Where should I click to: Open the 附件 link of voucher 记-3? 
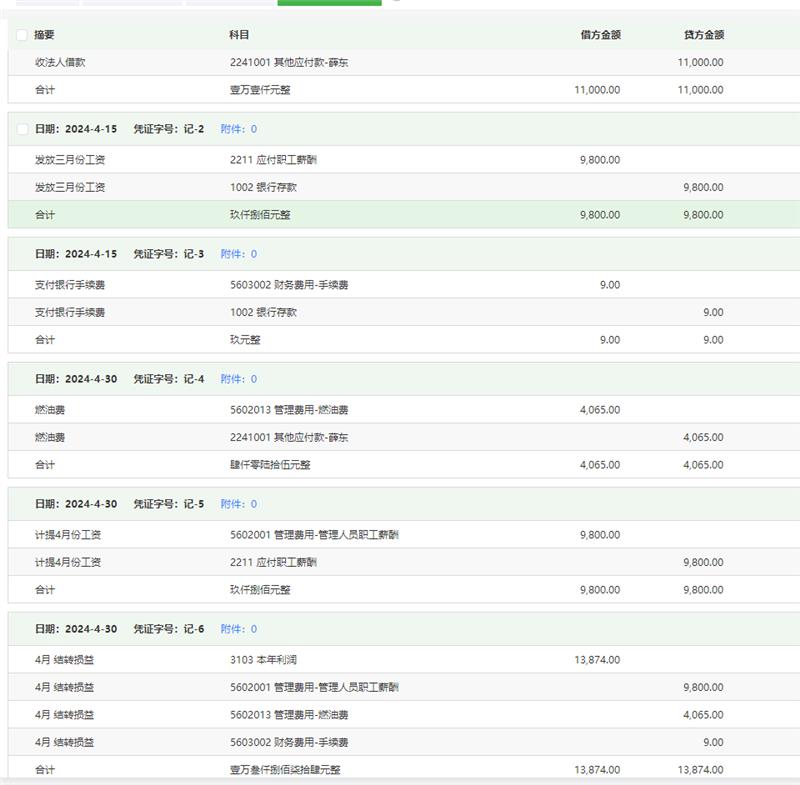point(238,254)
